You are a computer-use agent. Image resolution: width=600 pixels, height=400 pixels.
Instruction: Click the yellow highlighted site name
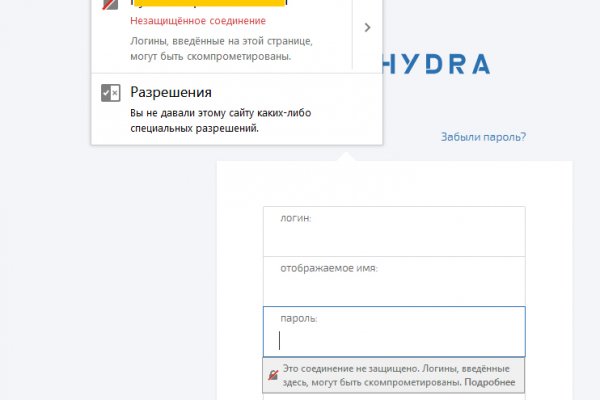(208, 4)
